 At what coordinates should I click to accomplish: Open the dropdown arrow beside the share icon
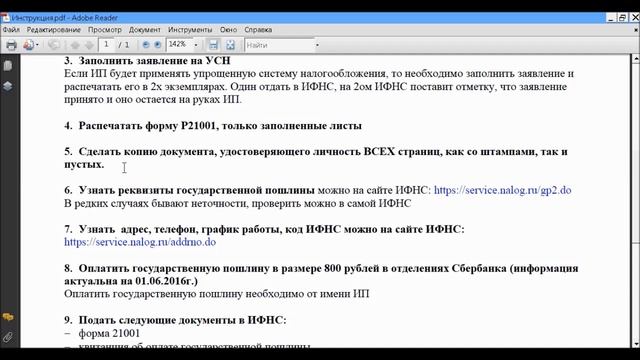point(37,45)
